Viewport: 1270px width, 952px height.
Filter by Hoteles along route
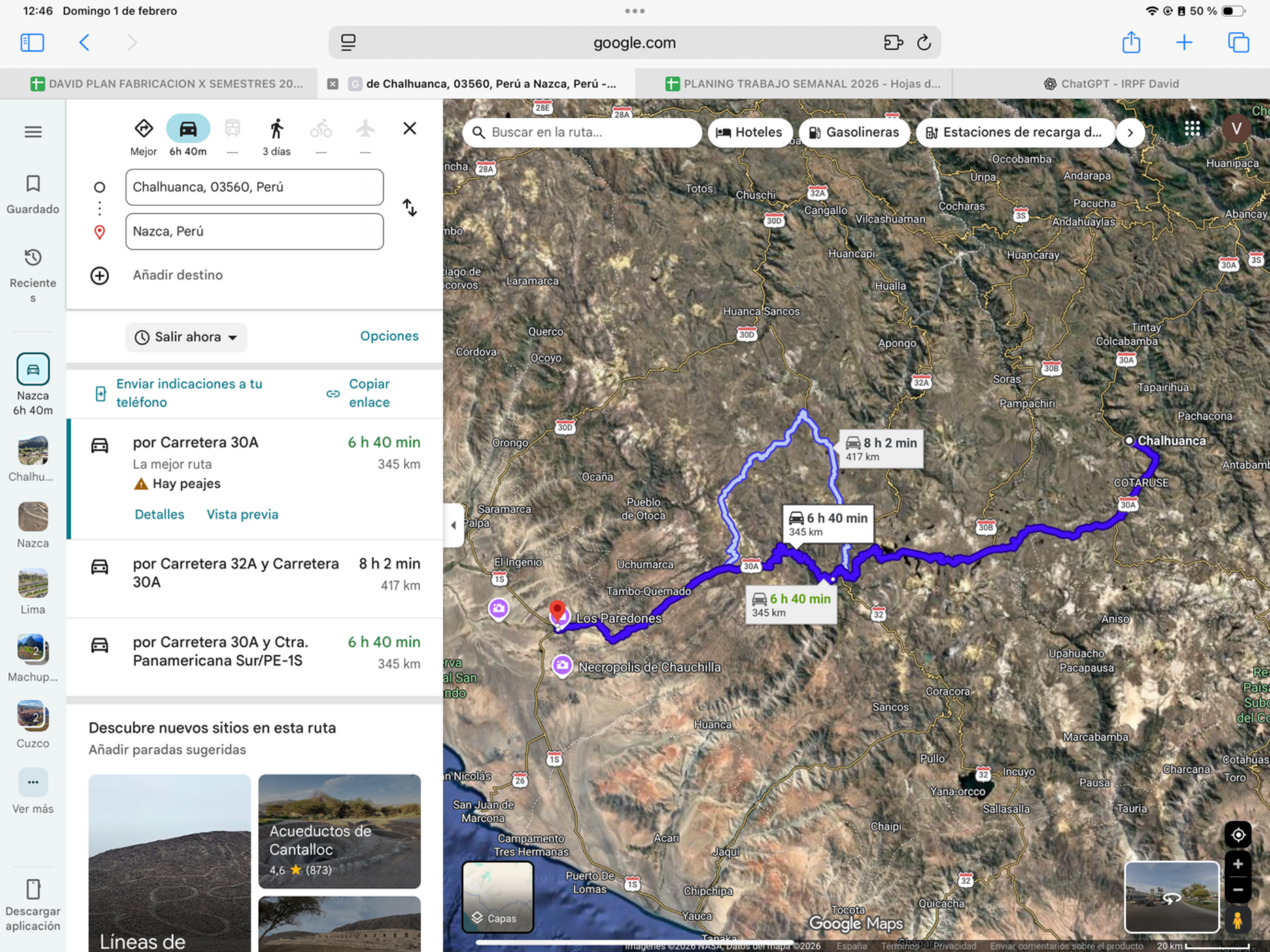click(749, 132)
